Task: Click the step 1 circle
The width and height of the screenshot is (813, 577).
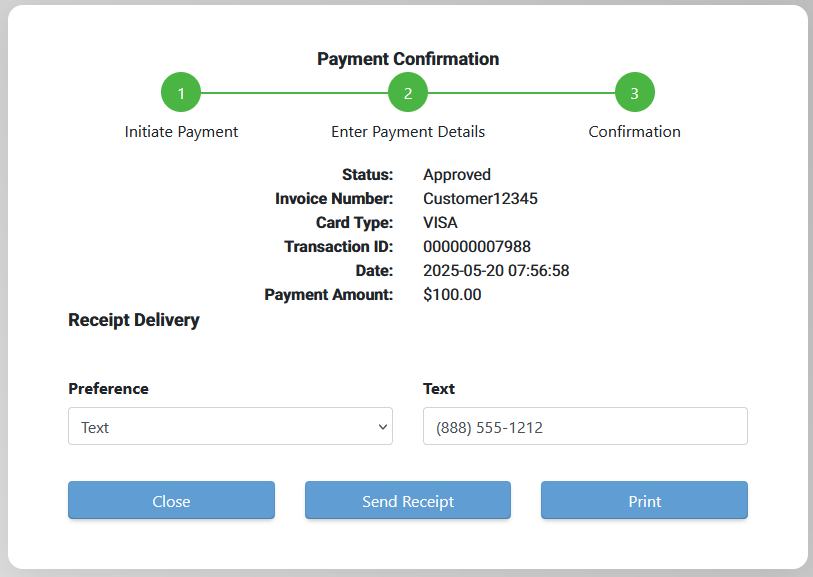Action: point(181,93)
